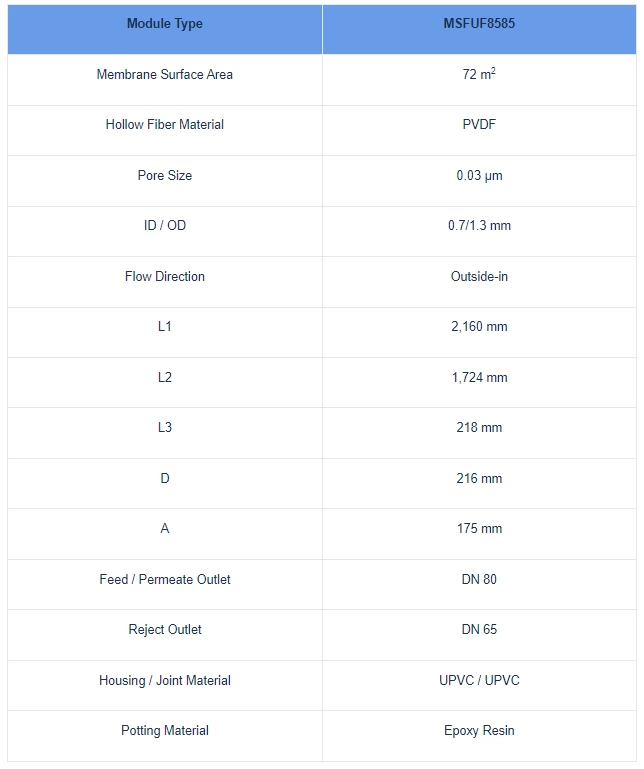This screenshot has width=644, height=769.
Task: Select the 216 mm D value
Action: [x=479, y=479]
